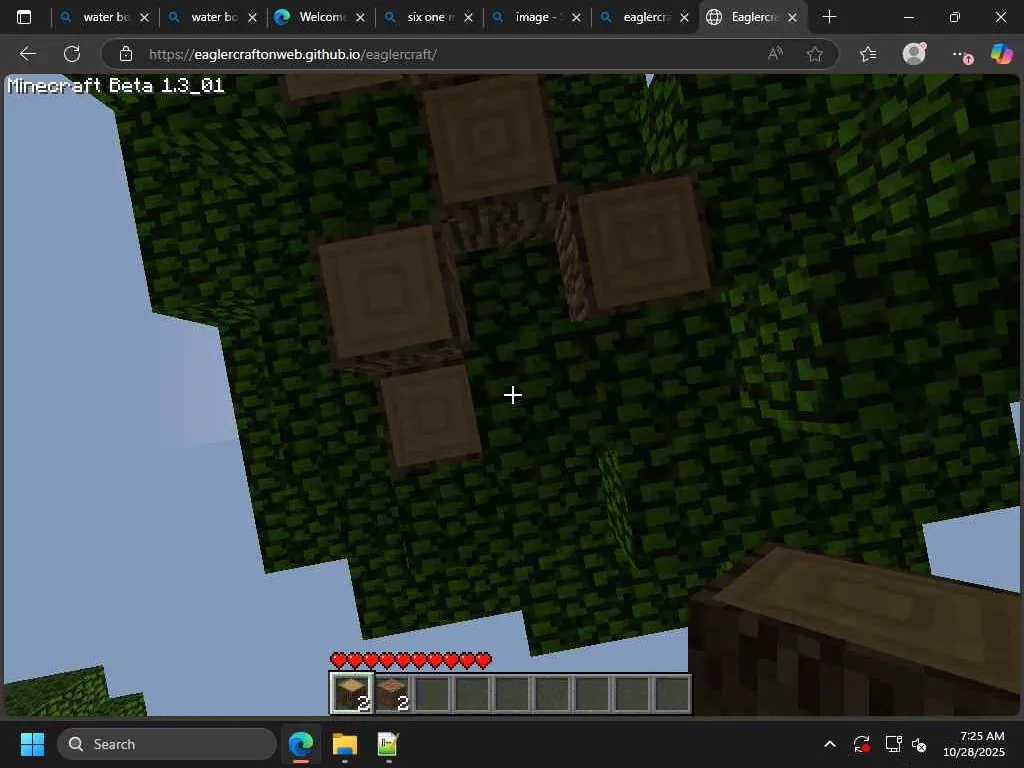1024x768 pixels.
Task: Select first hotbar slot with wood planks
Action: click(x=352, y=694)
